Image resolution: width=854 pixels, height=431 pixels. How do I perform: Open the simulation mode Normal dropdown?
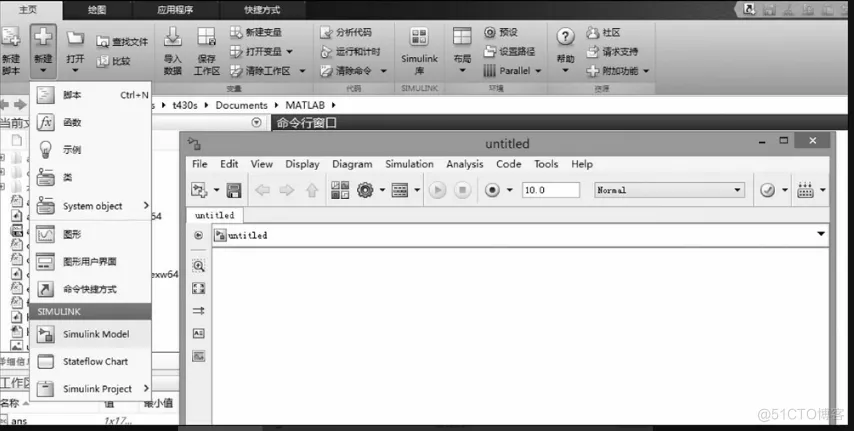(669, 190)
